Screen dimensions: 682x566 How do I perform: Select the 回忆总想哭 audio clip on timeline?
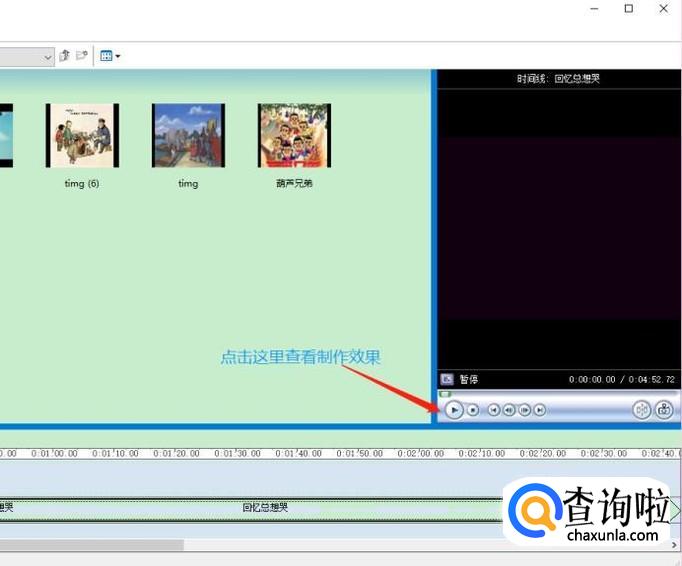pyautogui.click(x=265, y=508)
